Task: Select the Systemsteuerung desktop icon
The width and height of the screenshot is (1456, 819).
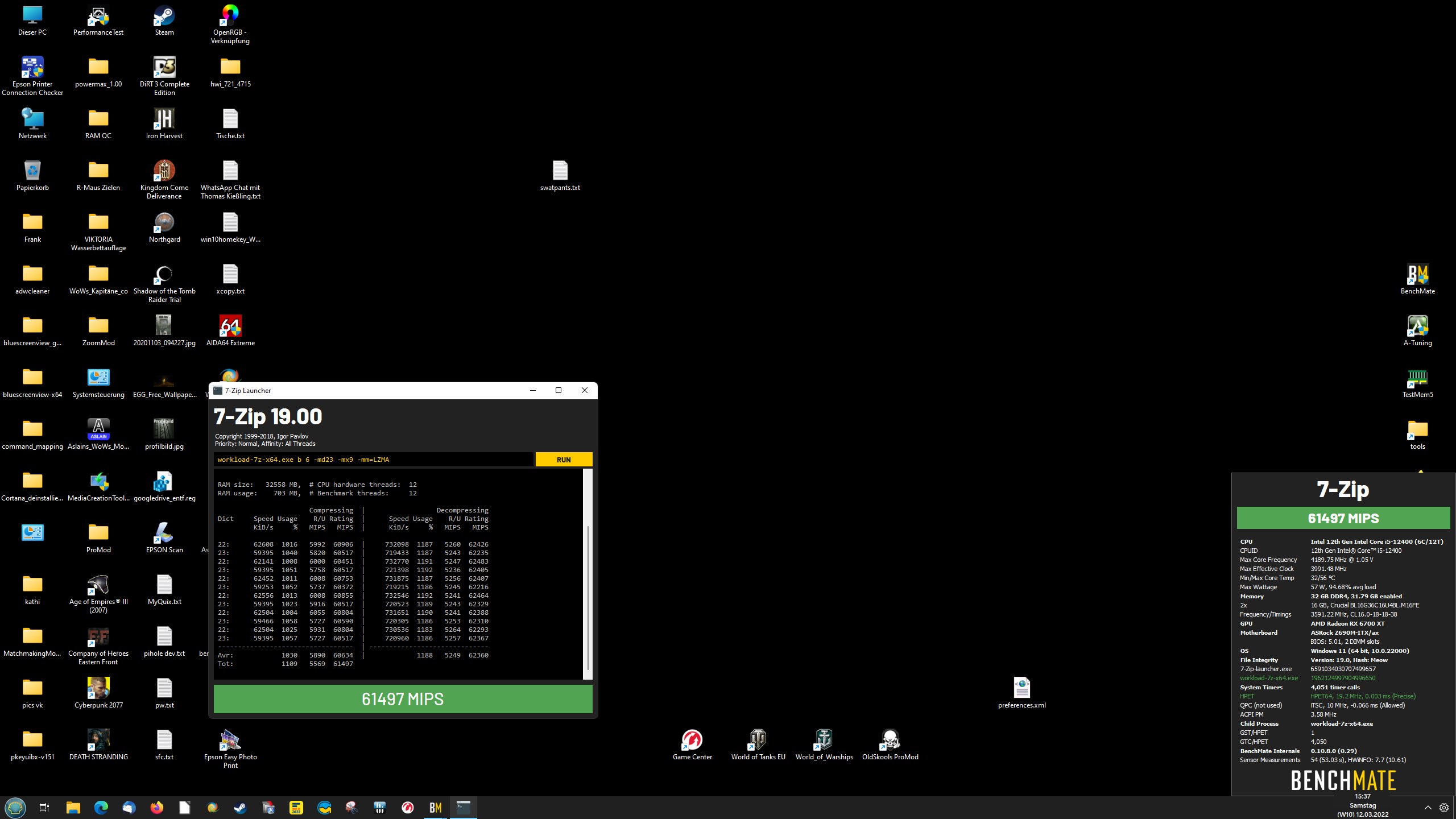Action: (98, 383)
